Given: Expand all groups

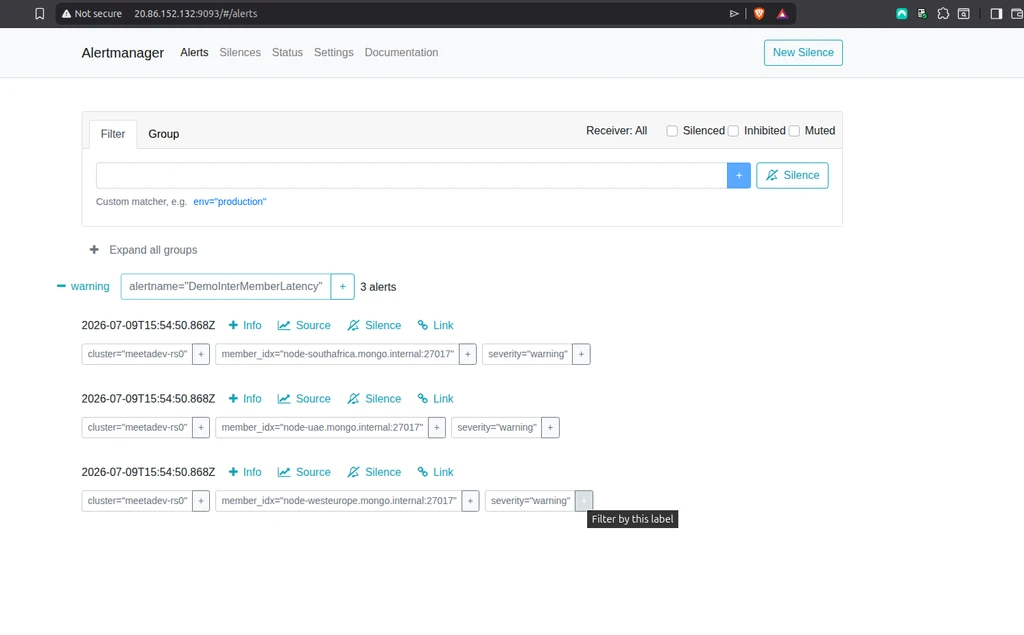Looking at the screenshot, I should click(144, 250).
